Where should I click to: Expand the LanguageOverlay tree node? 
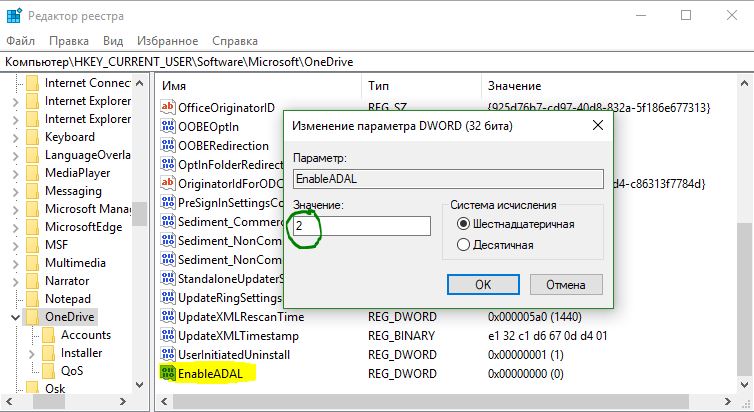(16, 155)
